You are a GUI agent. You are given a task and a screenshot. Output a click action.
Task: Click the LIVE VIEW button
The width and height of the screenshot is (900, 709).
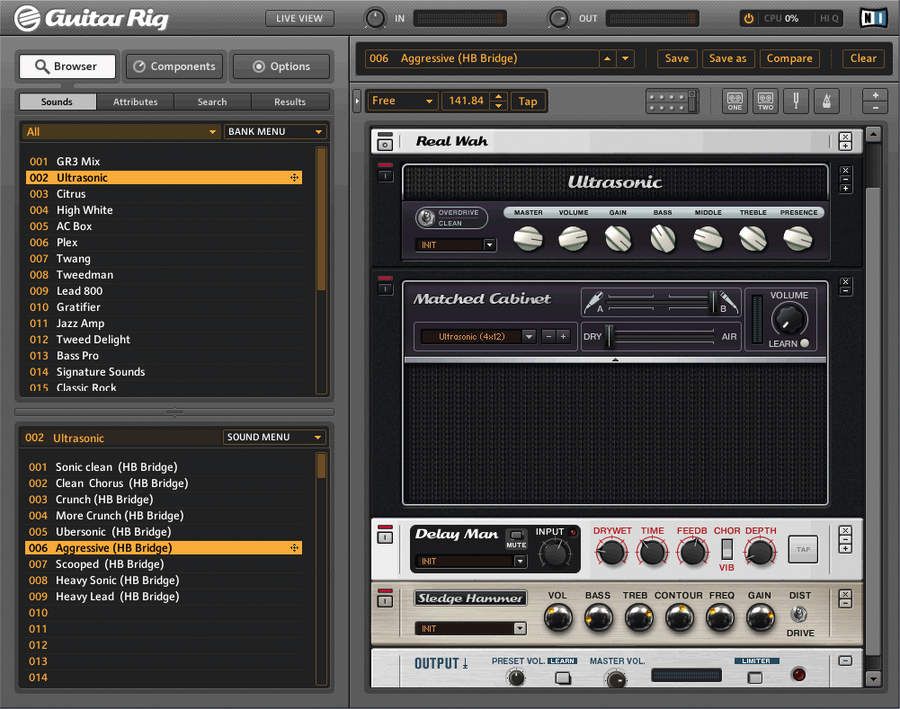(299, 18)
